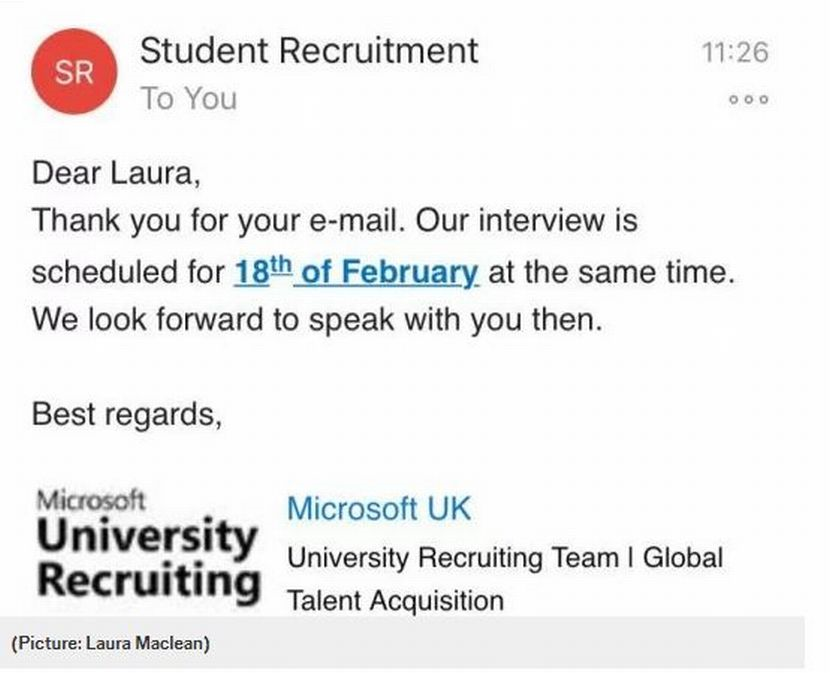830x673 pixels.
Task: Click the "We look forward to speak" line
Action: point(316,320)
